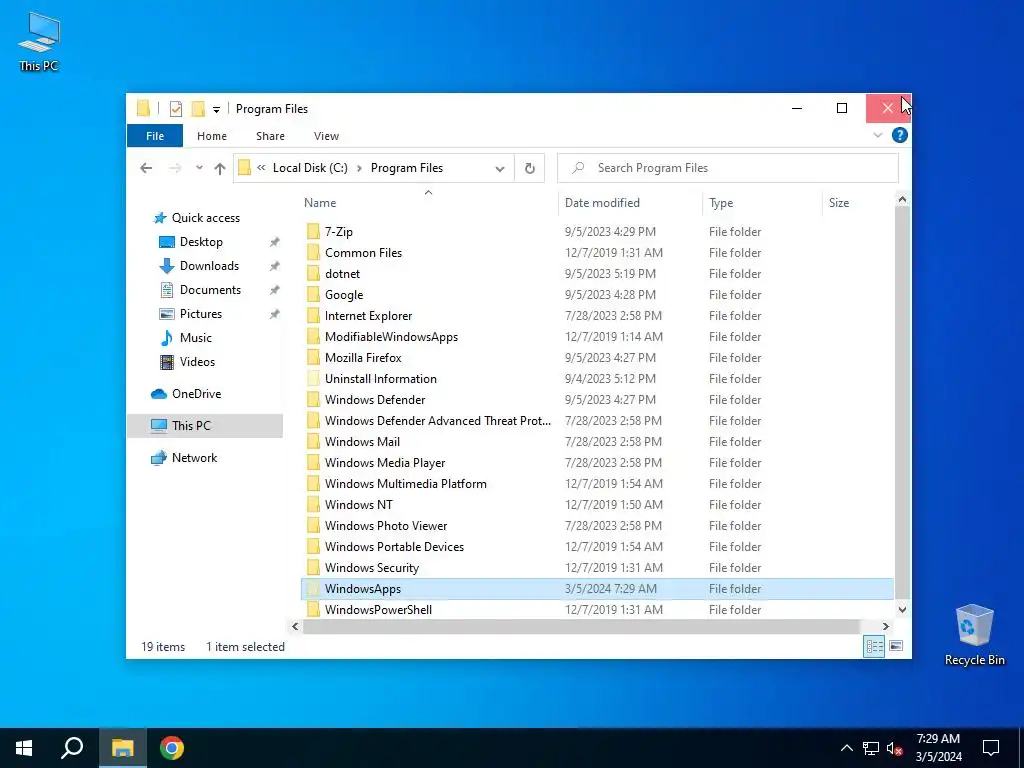Open Customize Quick Access Toolbar dropdown

[216, 110]
